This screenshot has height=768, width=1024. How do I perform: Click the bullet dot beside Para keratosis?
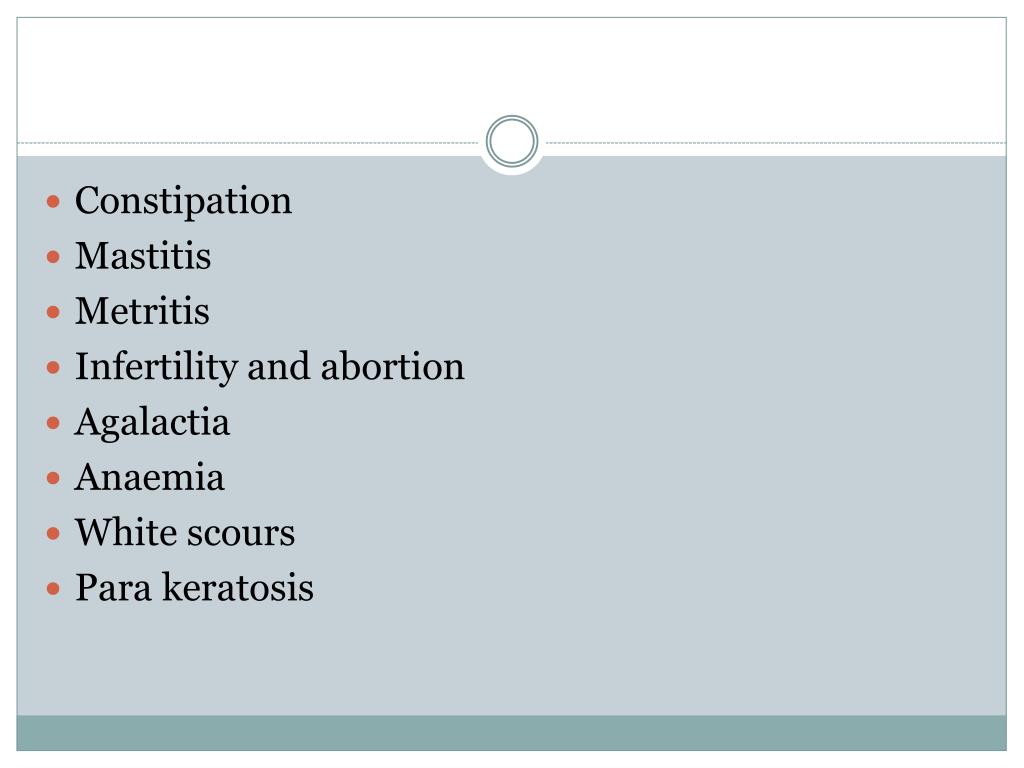[54, 588]
